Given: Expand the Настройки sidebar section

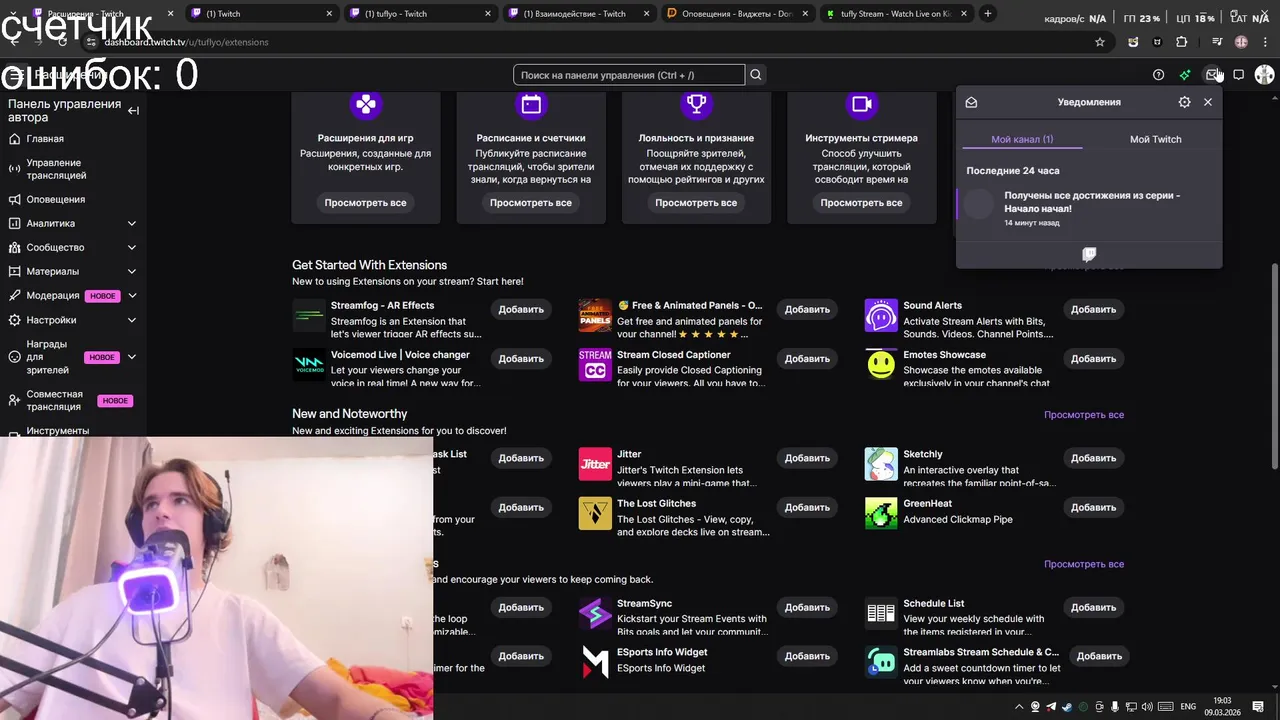Looking at the screenshot, I should click(132, 320).
